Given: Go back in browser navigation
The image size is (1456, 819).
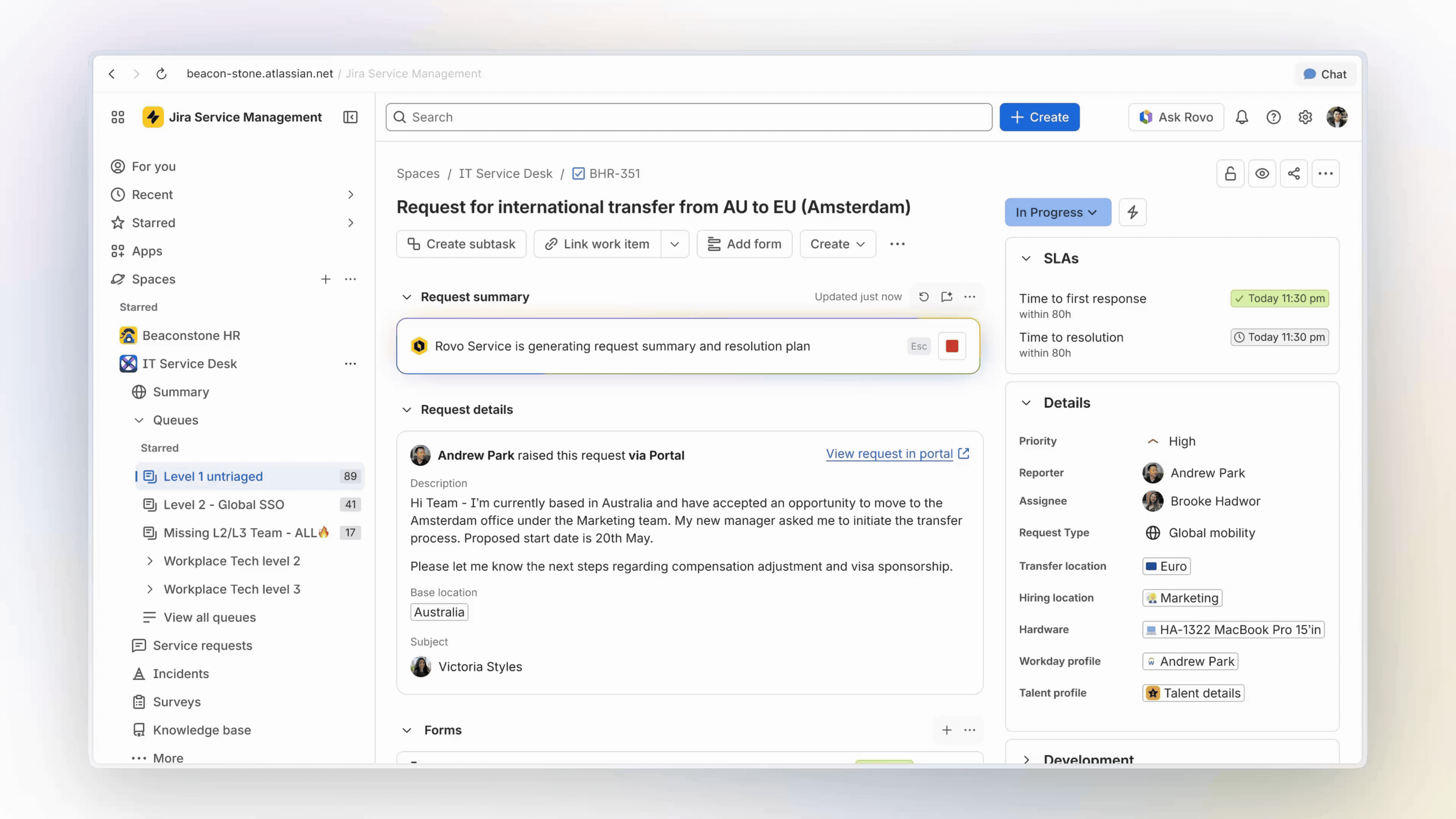Looking at the screenshot, I should coord(111,74).
